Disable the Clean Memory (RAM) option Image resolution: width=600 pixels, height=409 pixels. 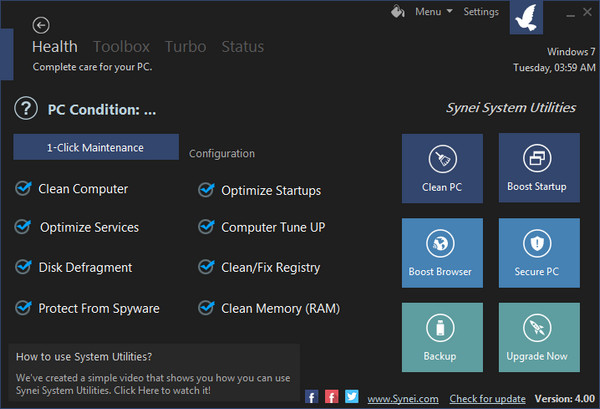coord(207,308)
